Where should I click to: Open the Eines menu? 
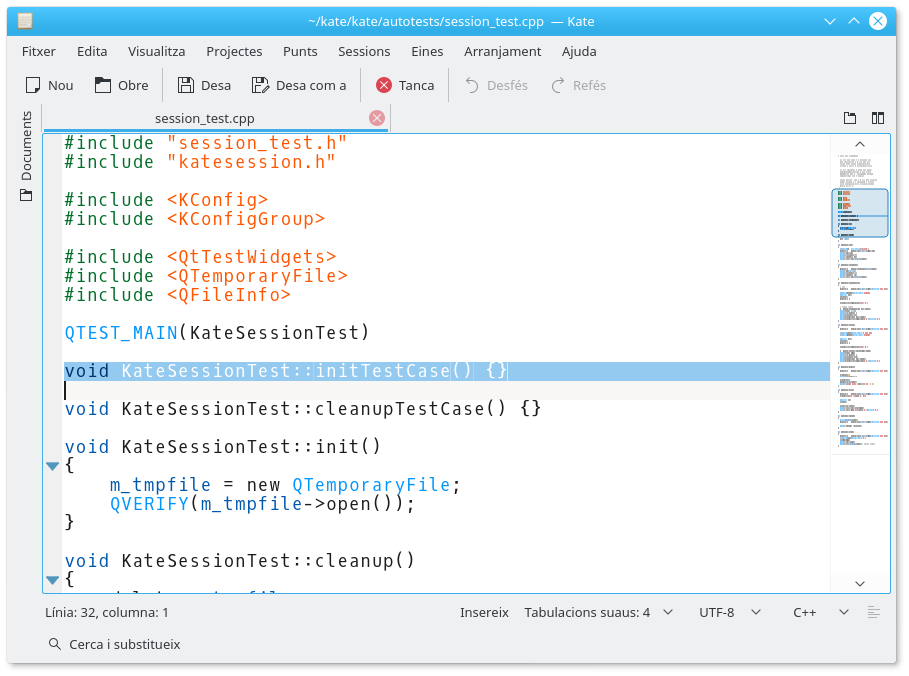click(427, 51)
